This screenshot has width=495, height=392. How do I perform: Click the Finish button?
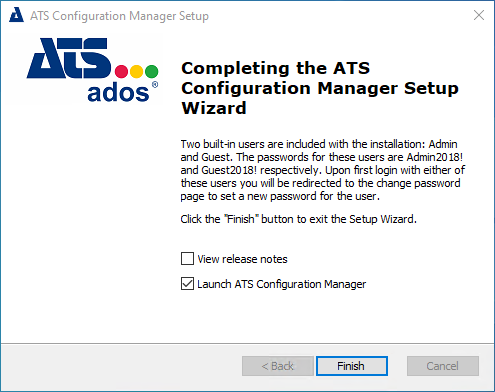click(352, 366)
